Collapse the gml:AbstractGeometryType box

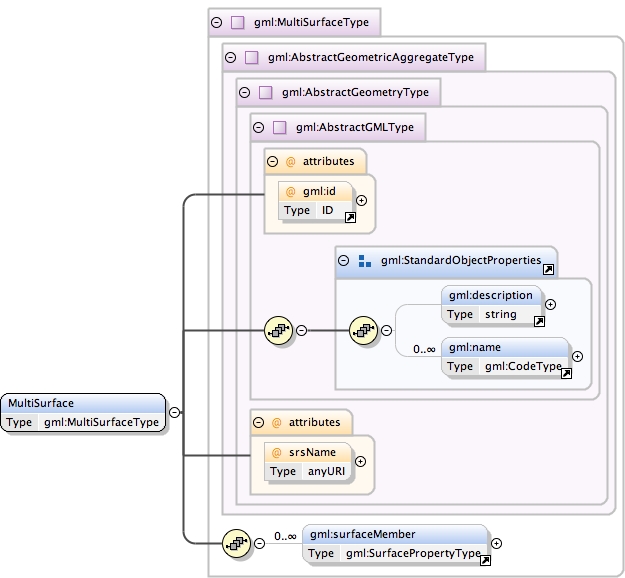point(244,92)
